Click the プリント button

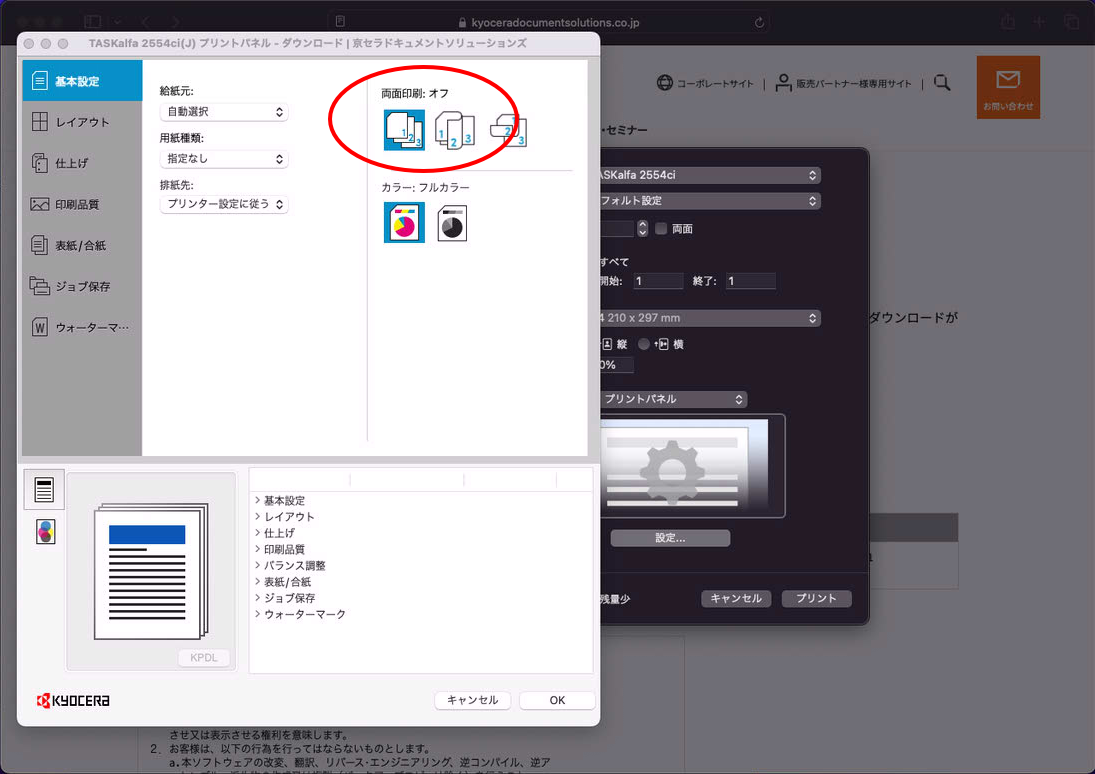[x=816, y=599]
